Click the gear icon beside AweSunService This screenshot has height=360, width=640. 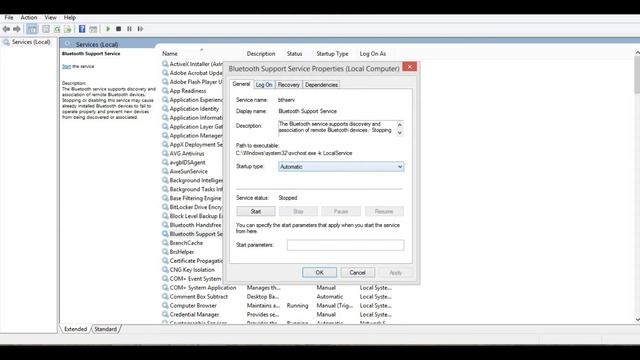point(165,171)
